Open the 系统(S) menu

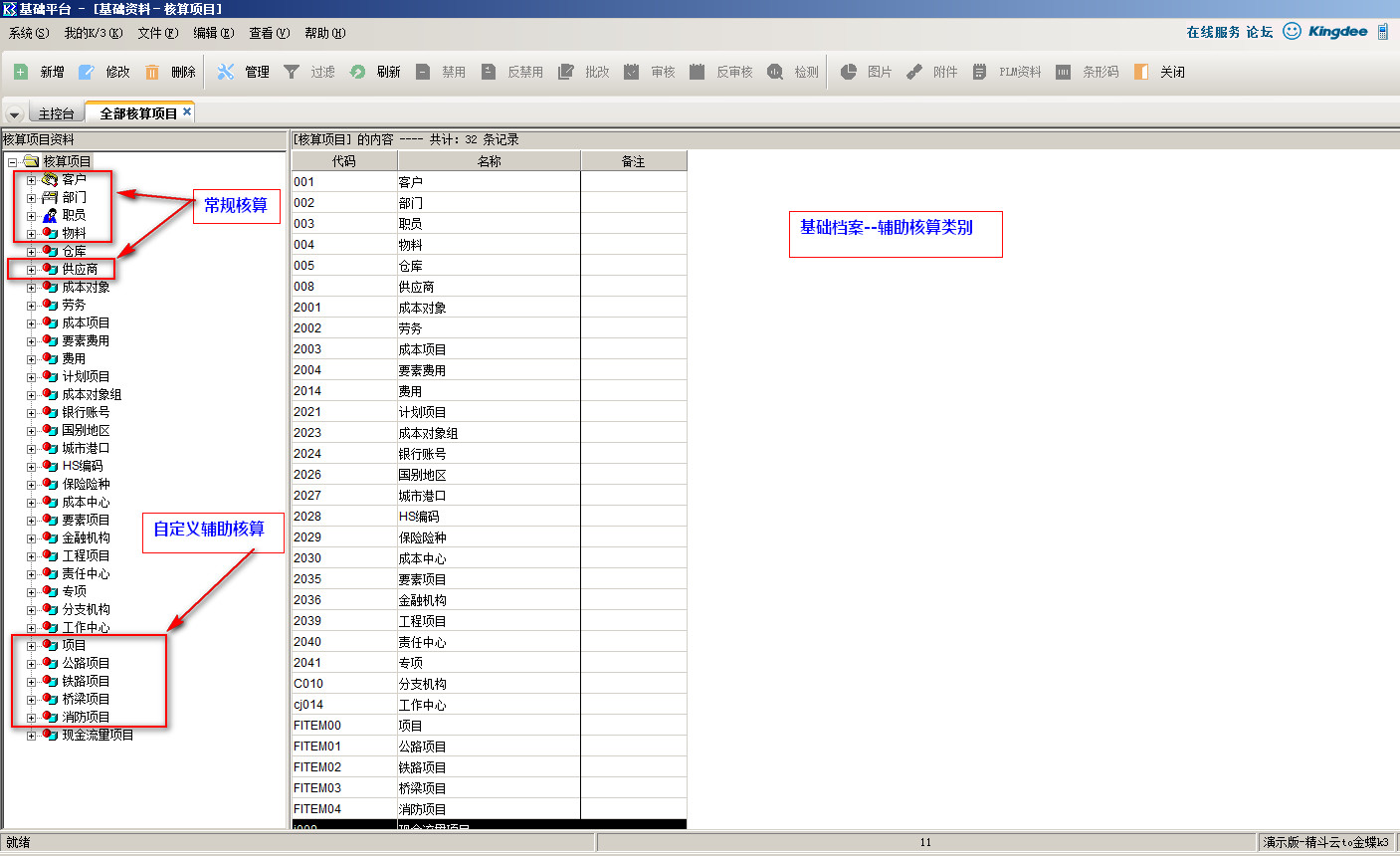coord(28,33)
